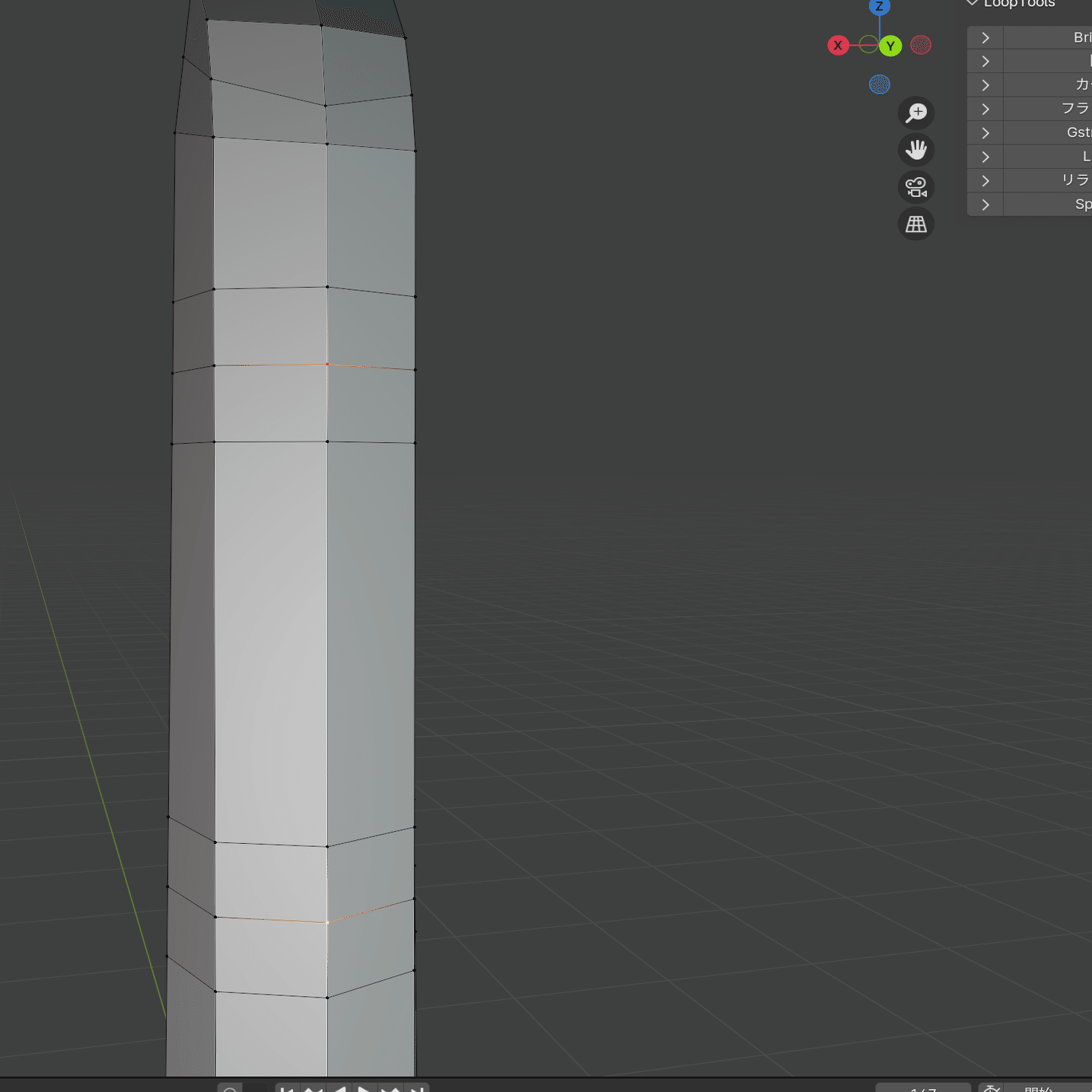This screenshot has width=1092, height=1092.
Task: Switch perspective/orthographic with the grid icon
Action: tap(916, 224)
